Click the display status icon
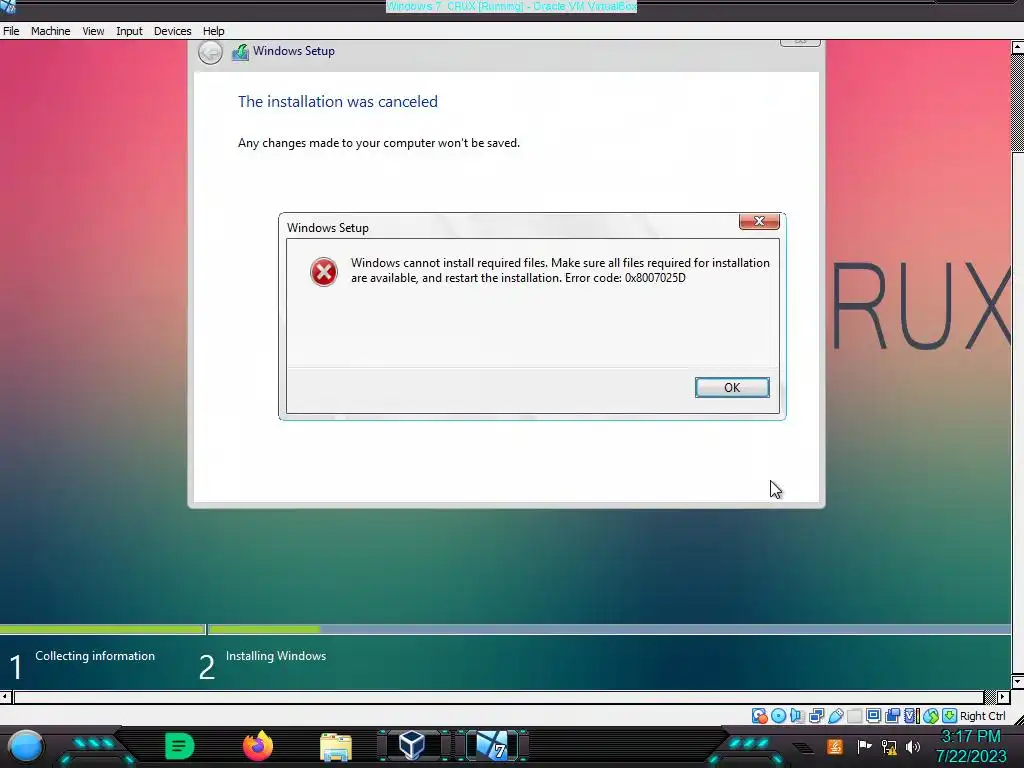 (874, 716)
